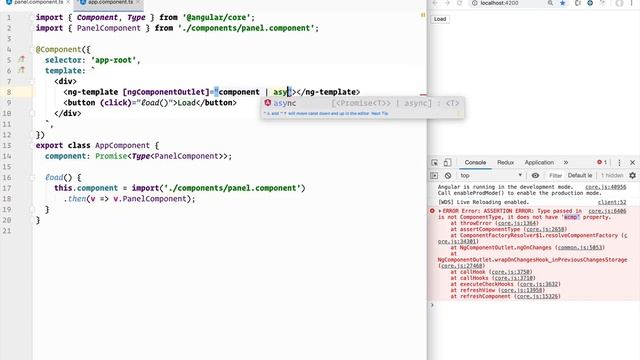Viewport: 640px width, 360px height.
Task: Click the Angular async suggestion icon
Action: (x=268, y=103)
